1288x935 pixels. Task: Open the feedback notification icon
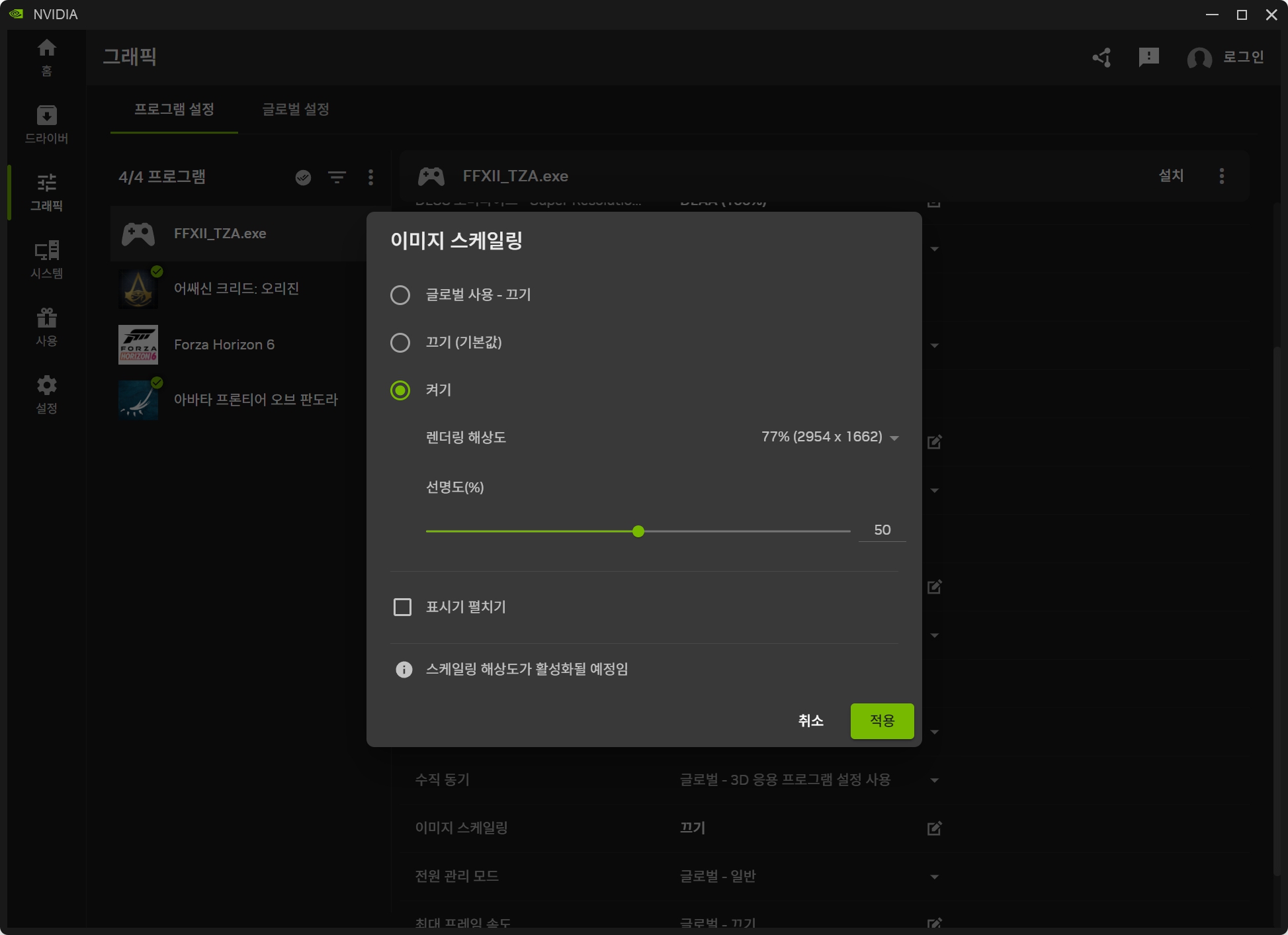(x=1149, y=58)
